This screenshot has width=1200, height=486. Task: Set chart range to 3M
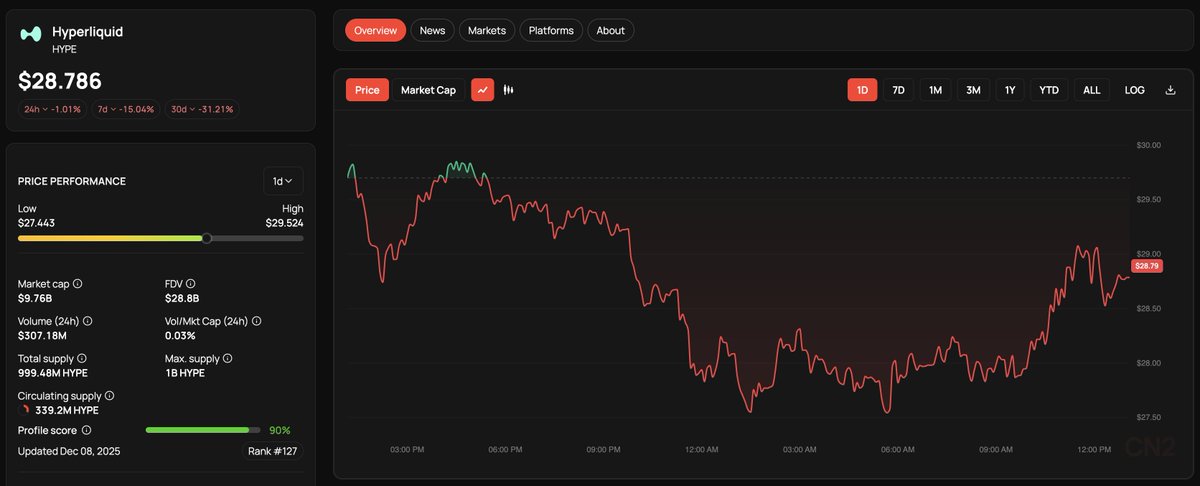[x=973, y=90]
